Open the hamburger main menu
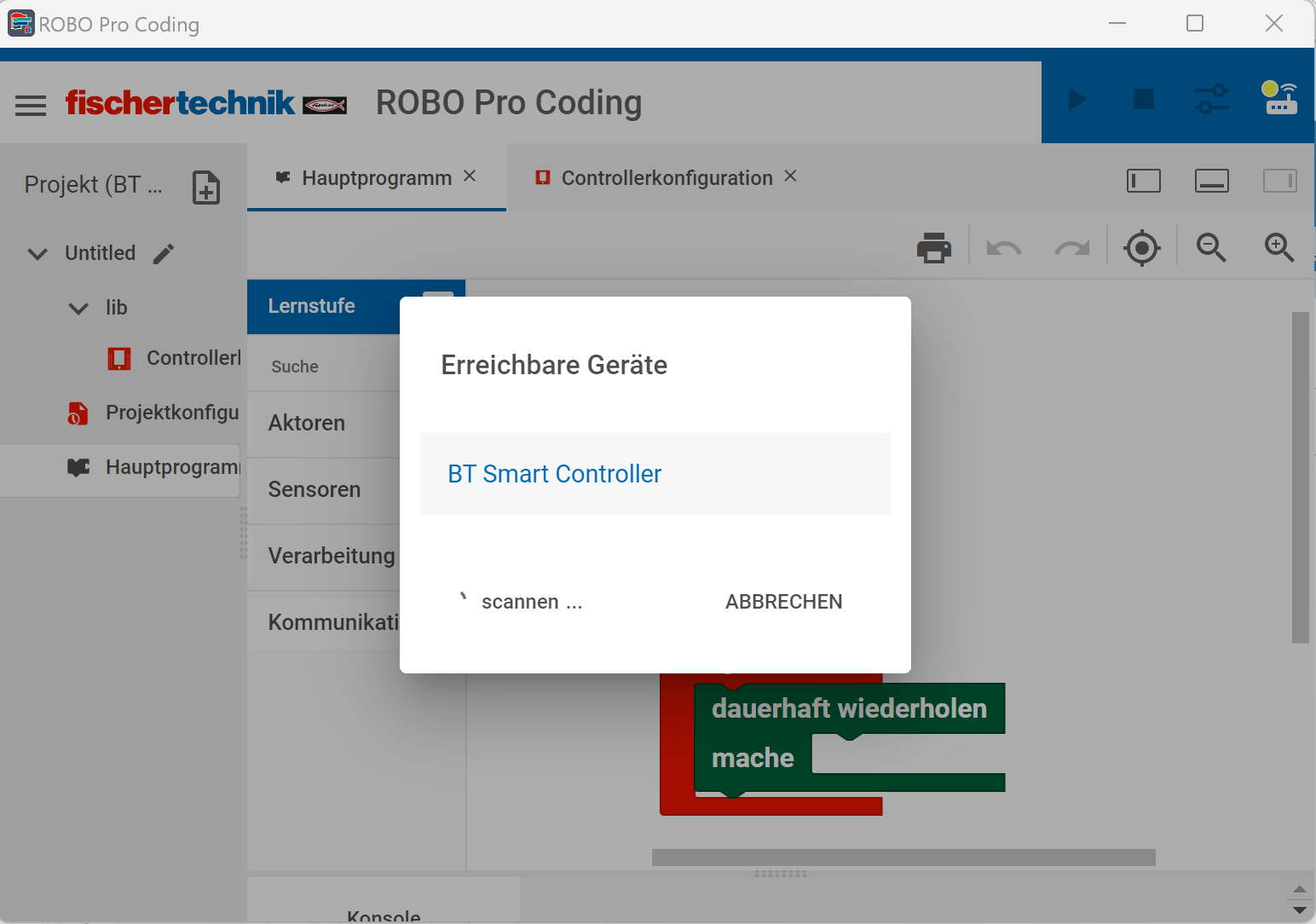The image size is (1316, 924). tap(31, 106)
